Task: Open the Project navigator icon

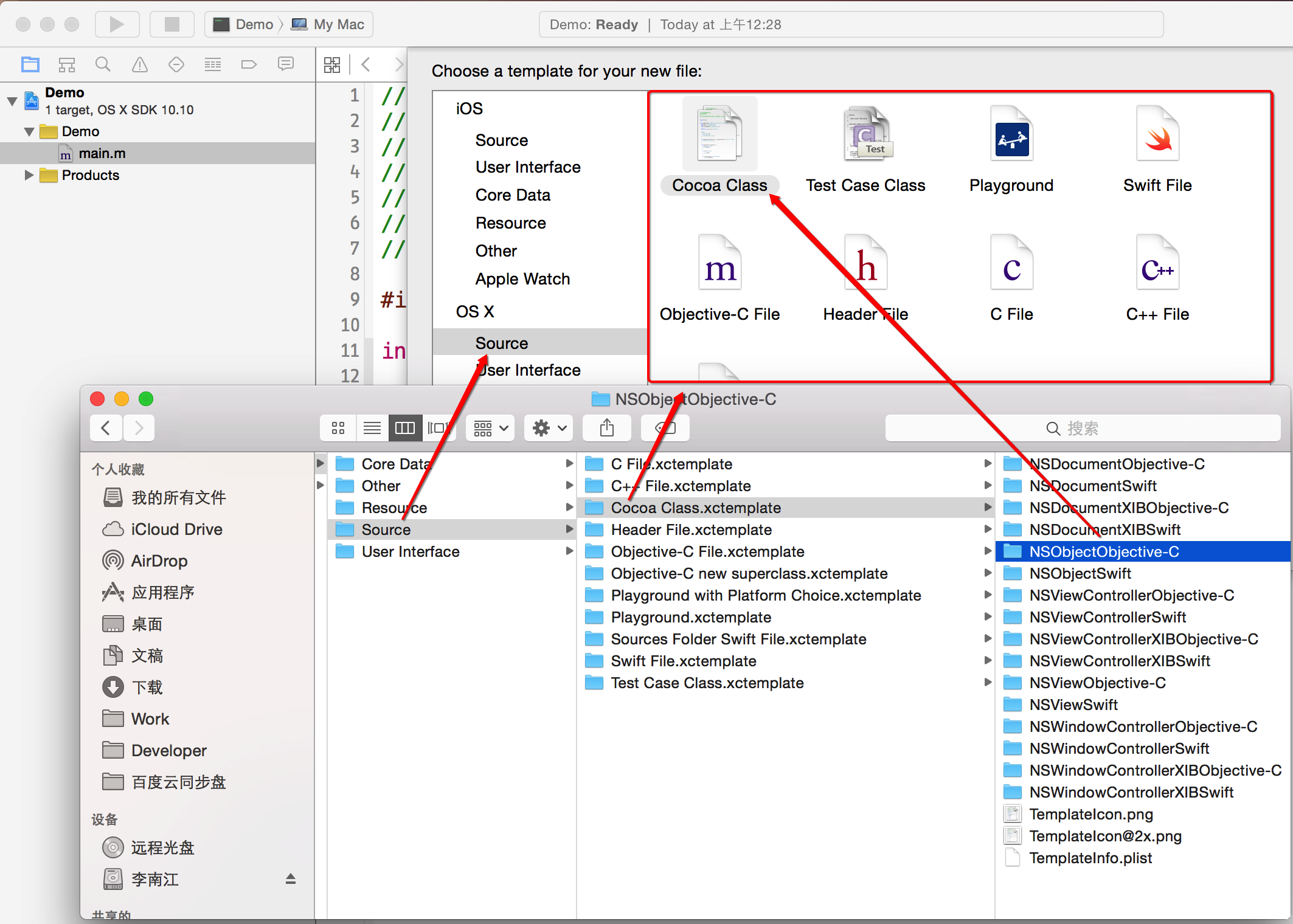Action: tap(30, 64)
